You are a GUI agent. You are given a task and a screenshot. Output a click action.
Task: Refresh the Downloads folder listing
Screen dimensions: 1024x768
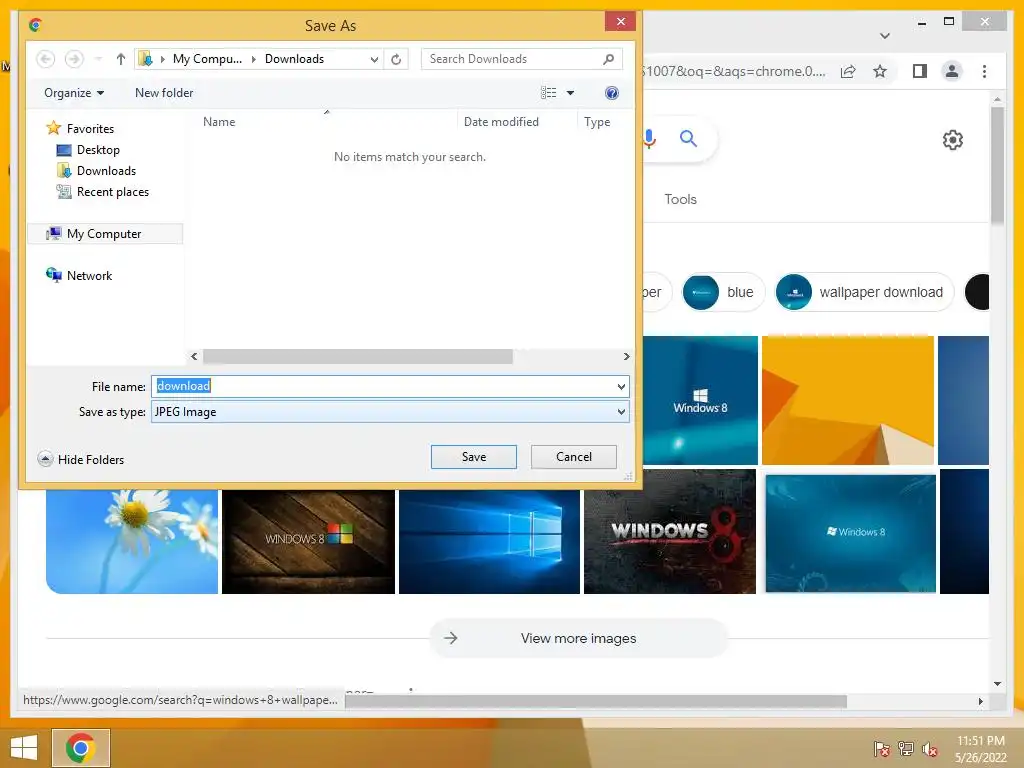coord(396,59)
